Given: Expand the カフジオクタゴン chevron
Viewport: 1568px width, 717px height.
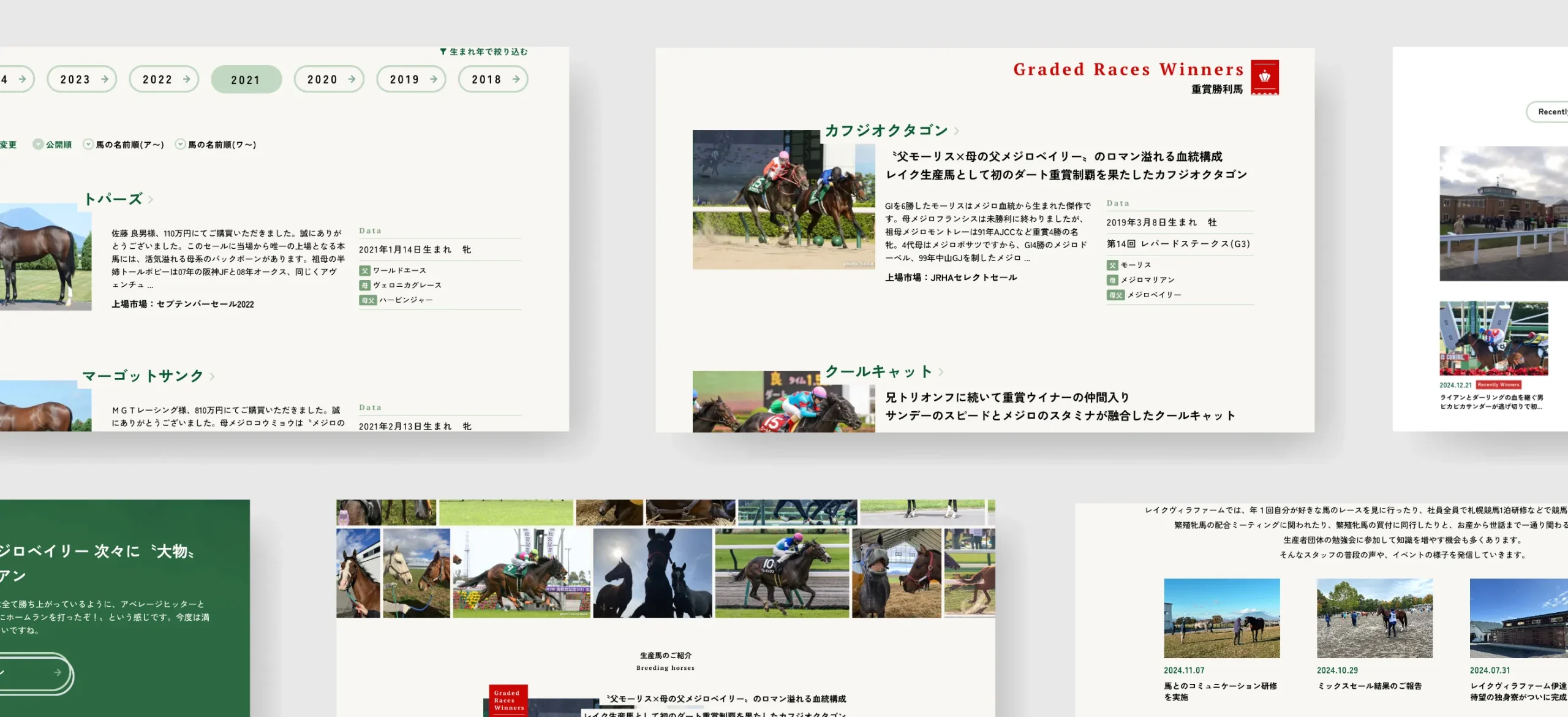Looking at the screenshot, I should click(957, 131).
